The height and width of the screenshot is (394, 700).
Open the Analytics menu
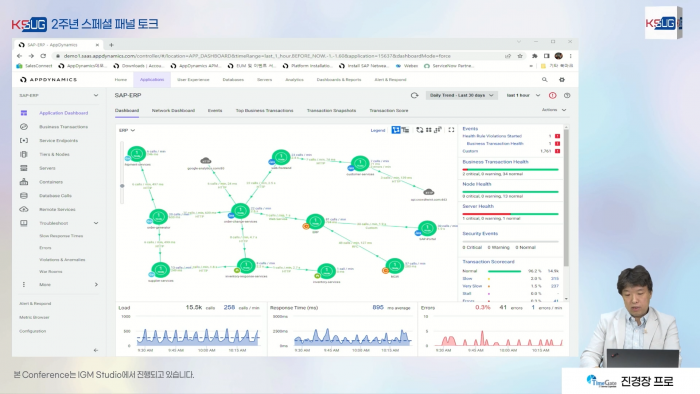pyautogui.click(x=294, y=80)
